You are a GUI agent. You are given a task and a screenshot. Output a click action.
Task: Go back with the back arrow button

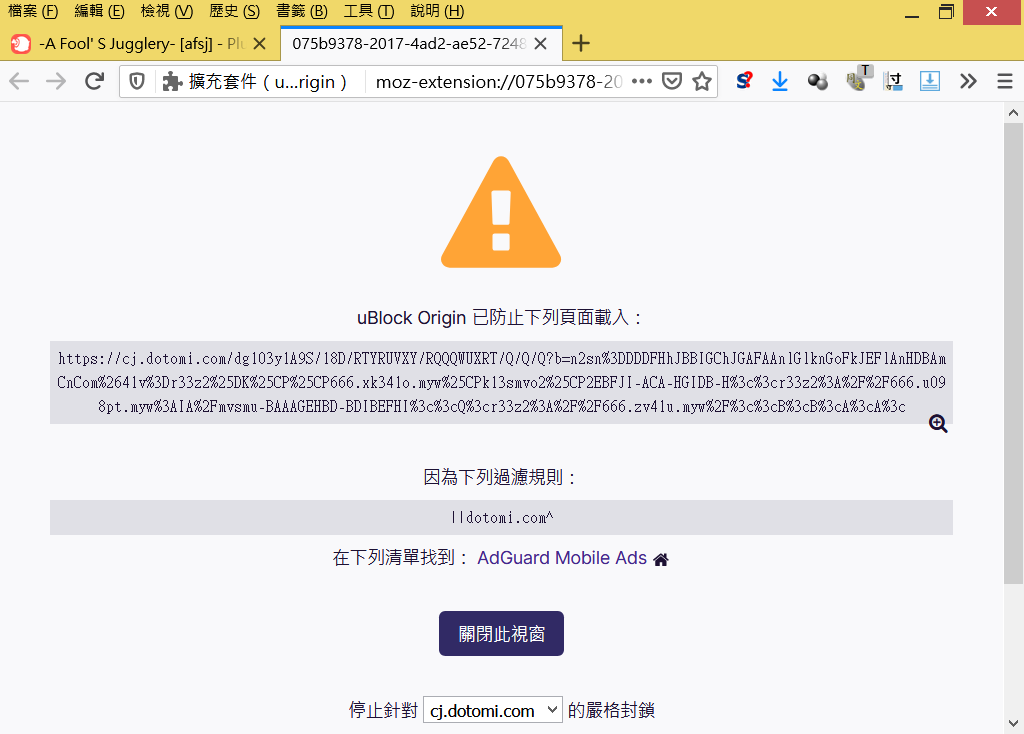pyautogui.click(x=20, y=82)
